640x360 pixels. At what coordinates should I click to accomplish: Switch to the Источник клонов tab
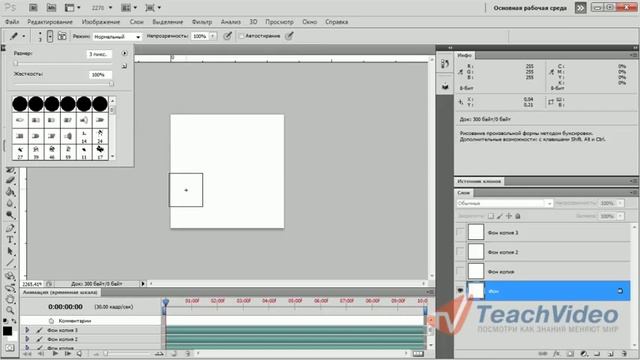479,181
